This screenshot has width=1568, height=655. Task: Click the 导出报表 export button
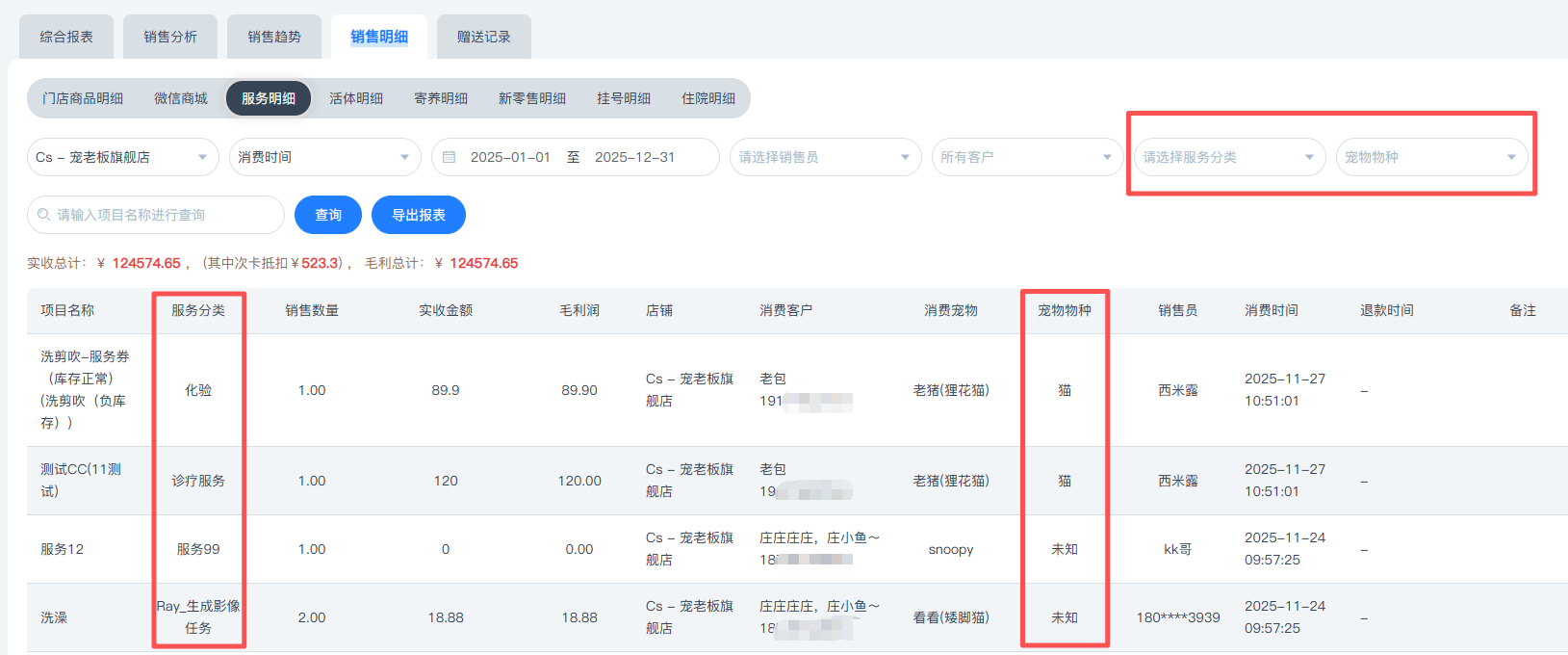point(419,215)
